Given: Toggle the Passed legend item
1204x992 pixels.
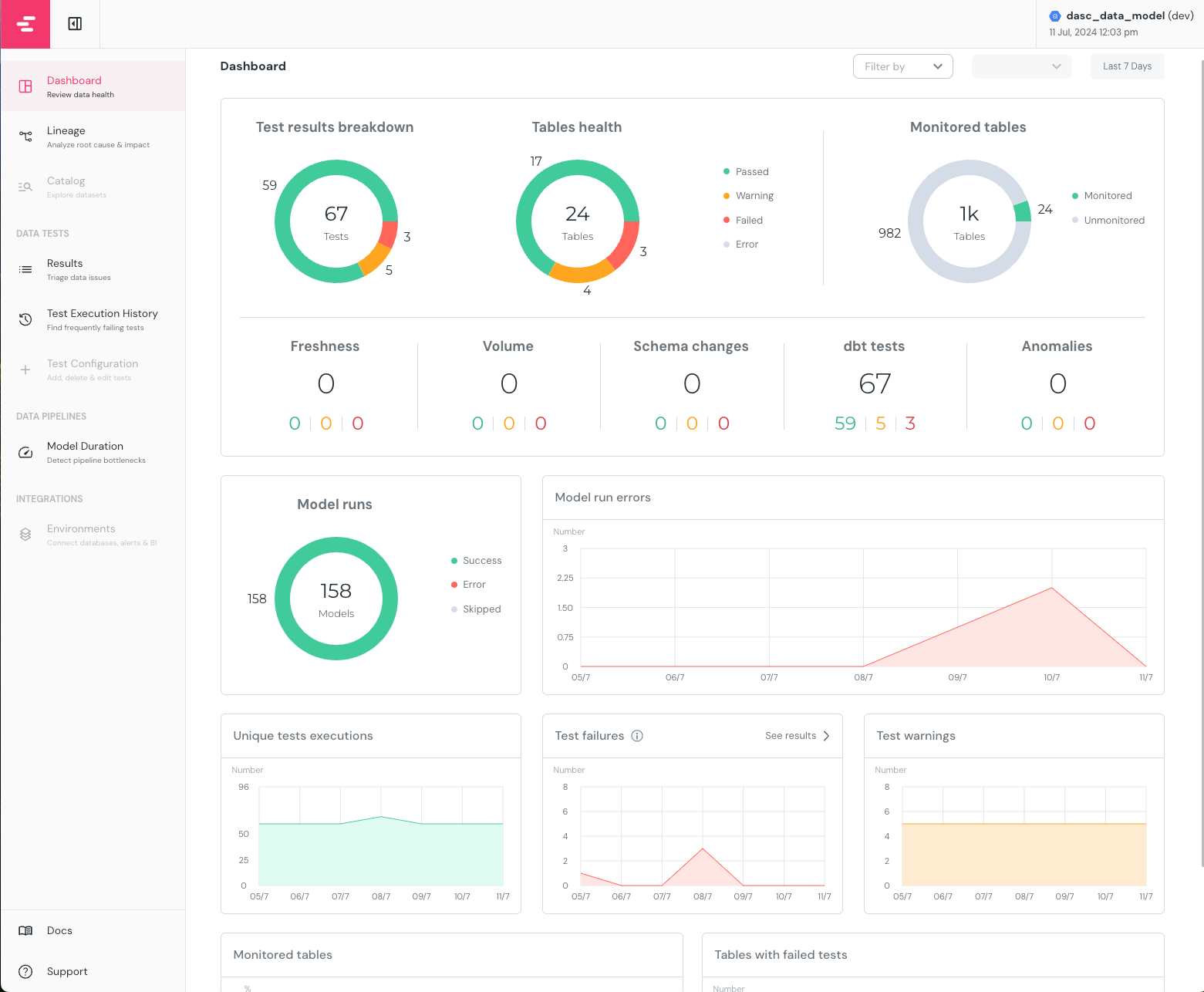Looking at the screenshot, I should (x=746, y=171).
